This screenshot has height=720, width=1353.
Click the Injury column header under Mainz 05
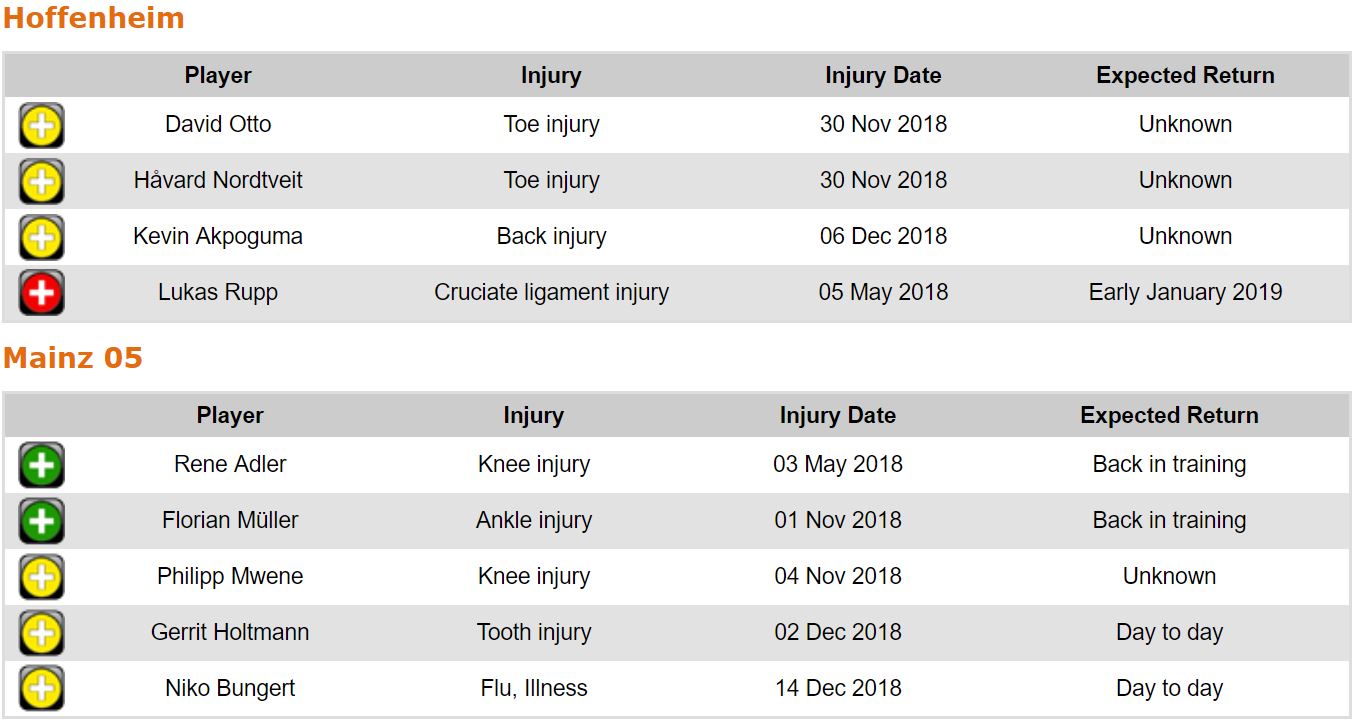pos(533,416)
